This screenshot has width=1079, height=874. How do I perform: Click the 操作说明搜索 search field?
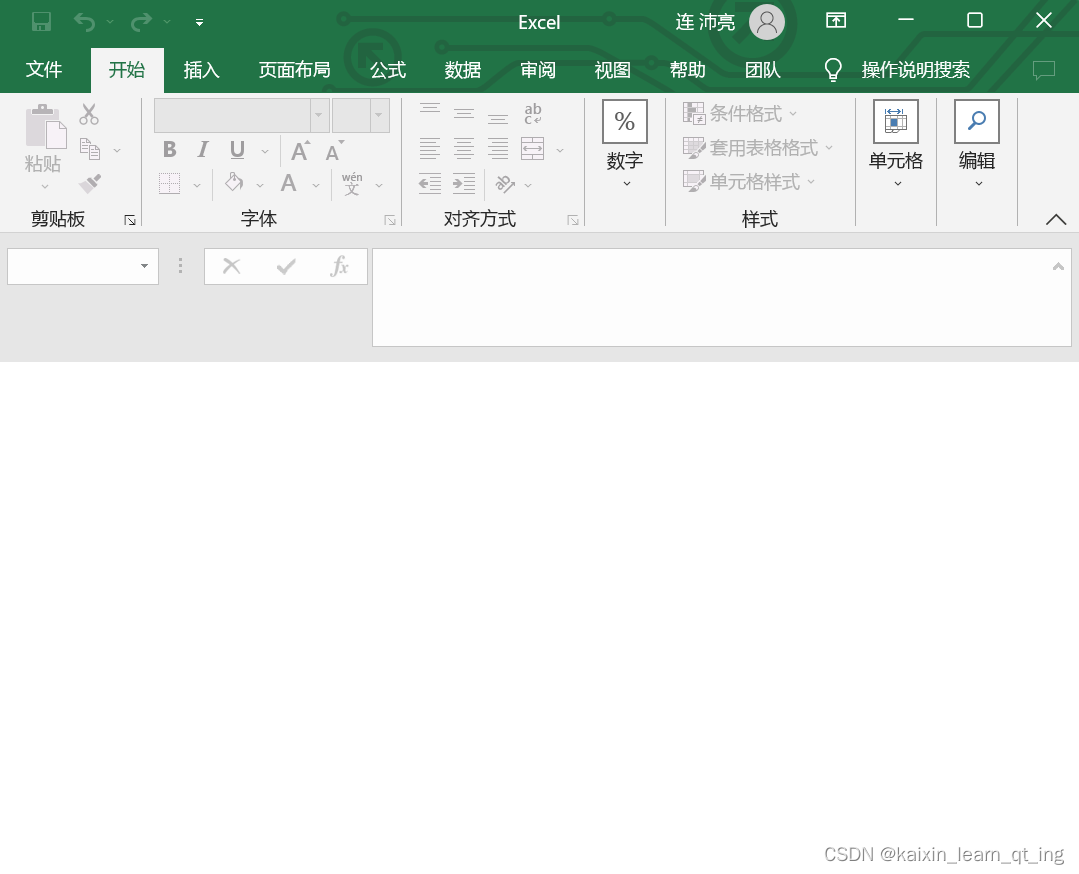click(917, 70)
